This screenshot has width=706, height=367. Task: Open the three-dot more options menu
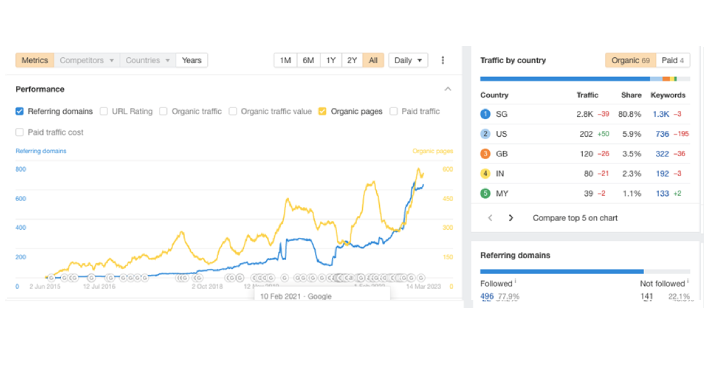click(x=443, y=60)
